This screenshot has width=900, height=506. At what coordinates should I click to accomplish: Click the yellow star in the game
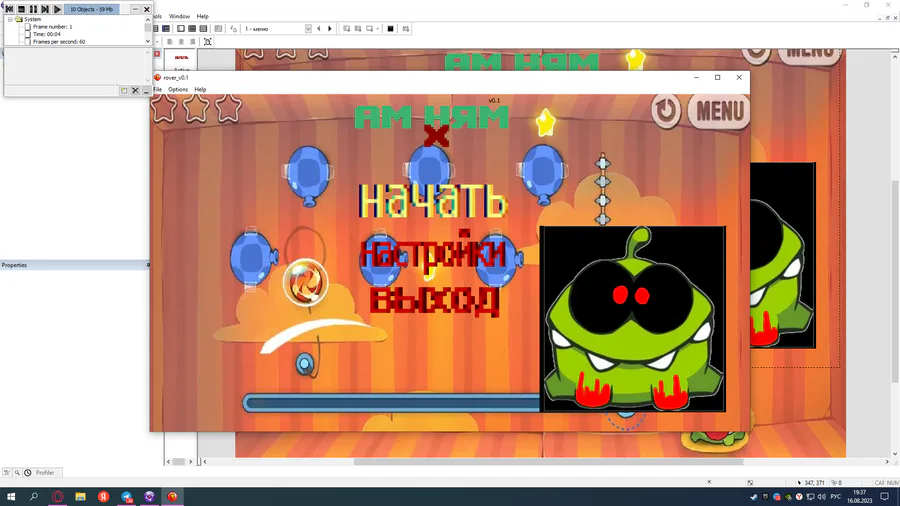546,122
